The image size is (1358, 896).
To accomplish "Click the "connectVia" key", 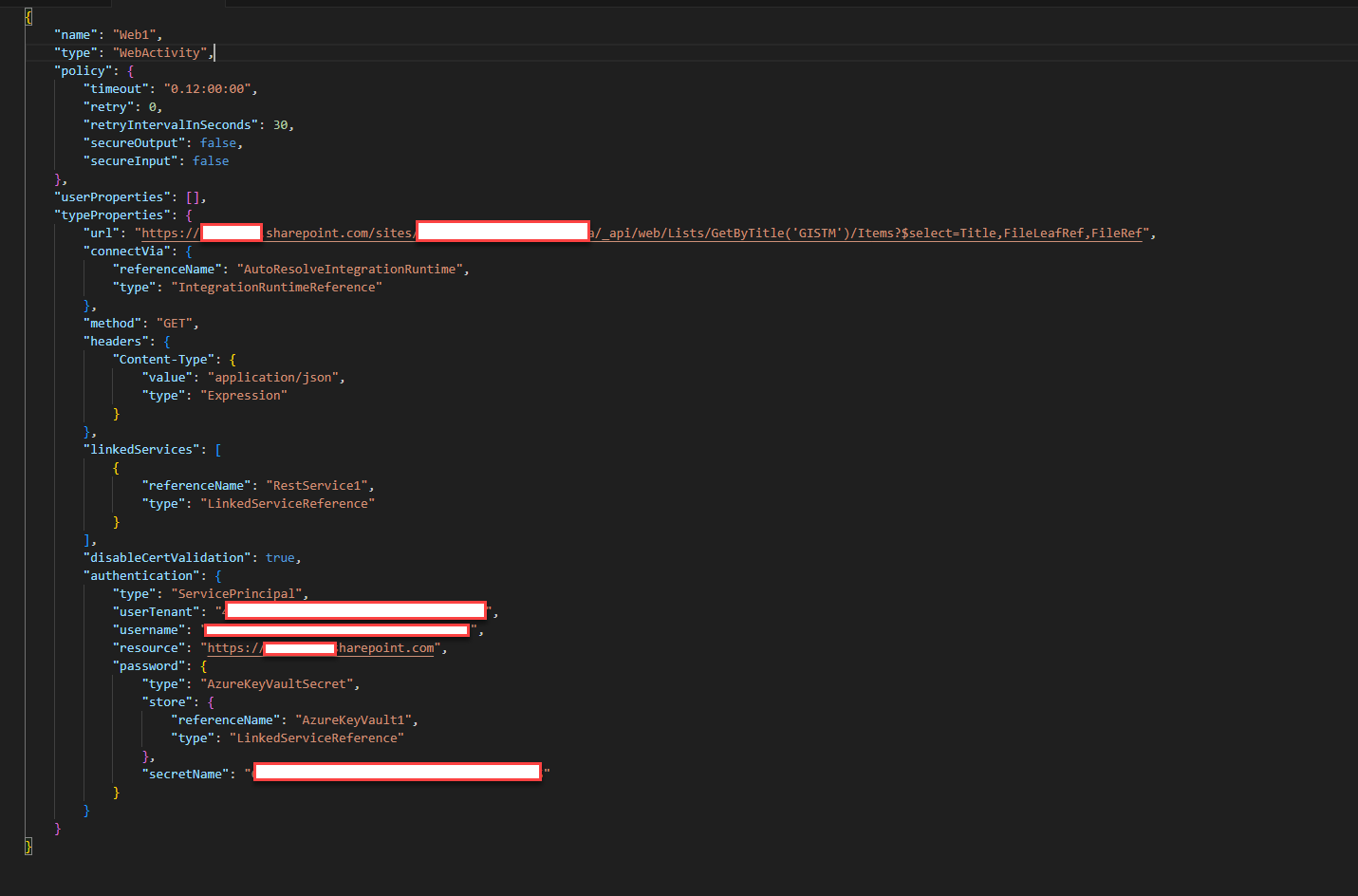I will tap(126, 252).
